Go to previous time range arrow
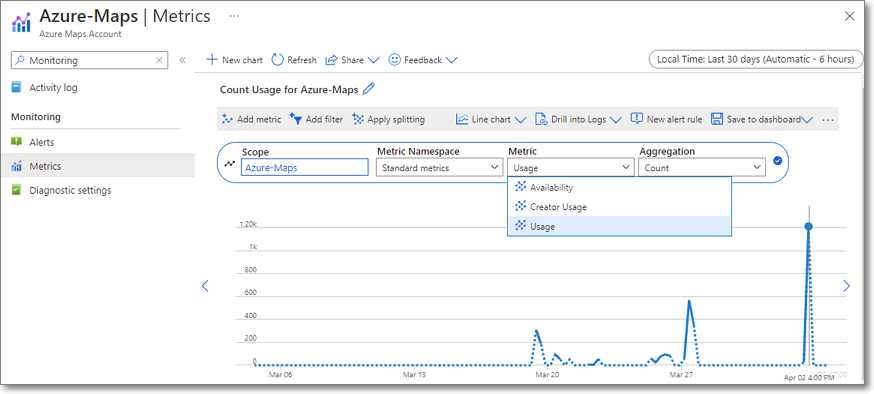874x394 pixels. 205,286
